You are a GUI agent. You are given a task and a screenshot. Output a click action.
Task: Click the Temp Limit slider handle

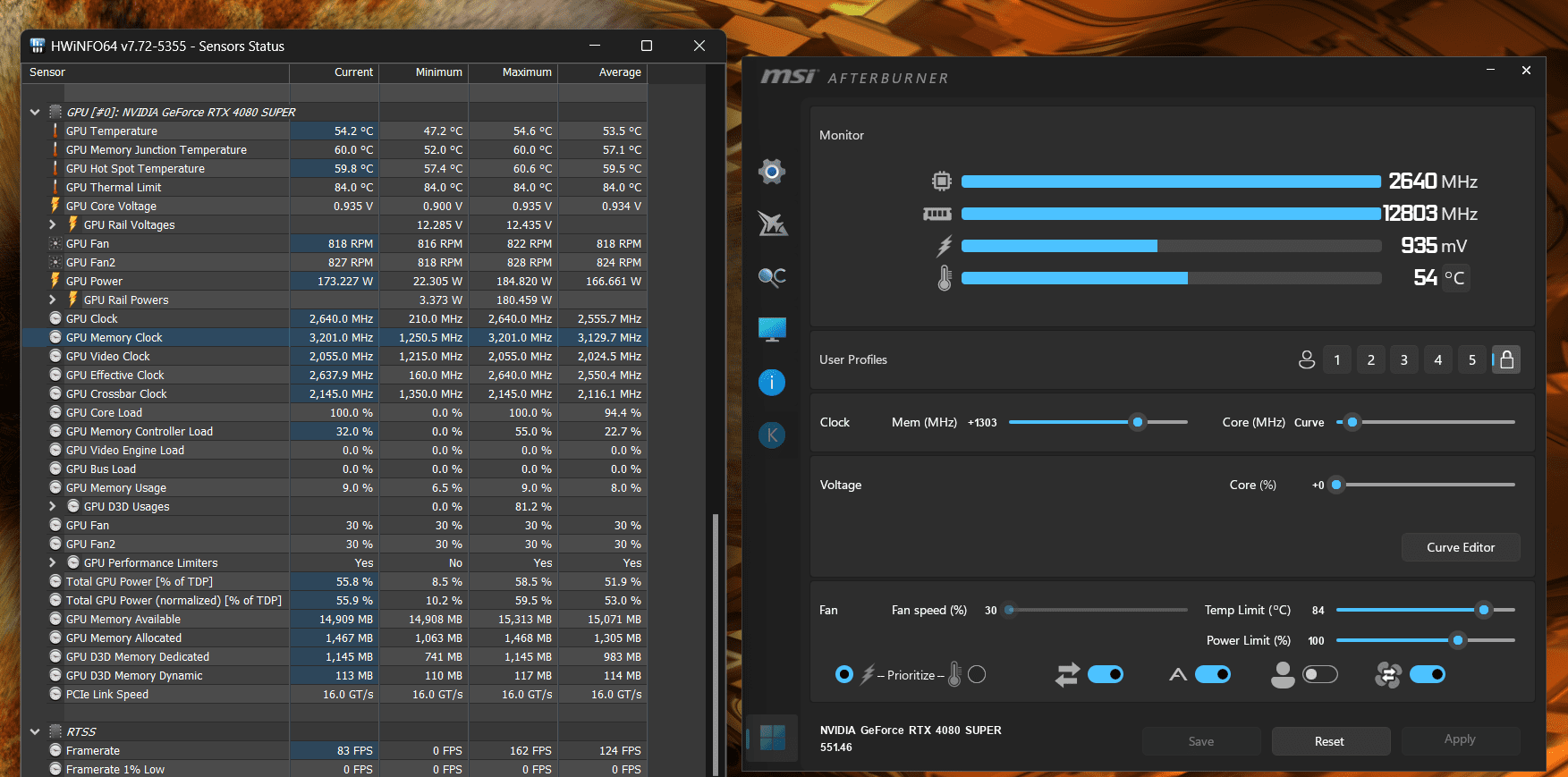tap(1484, 610)
